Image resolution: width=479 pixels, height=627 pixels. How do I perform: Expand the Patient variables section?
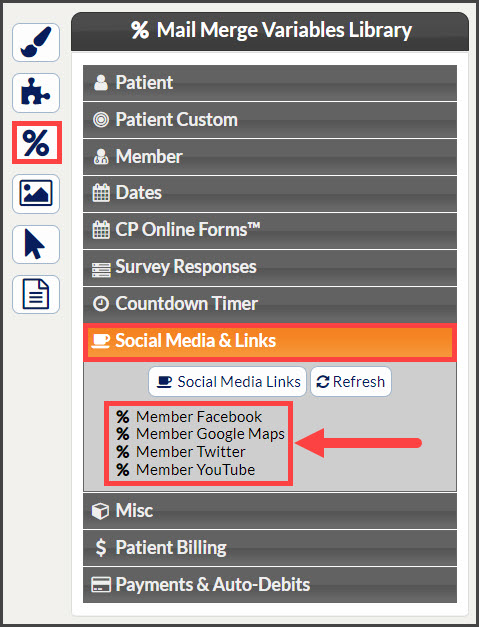(270, 83)
